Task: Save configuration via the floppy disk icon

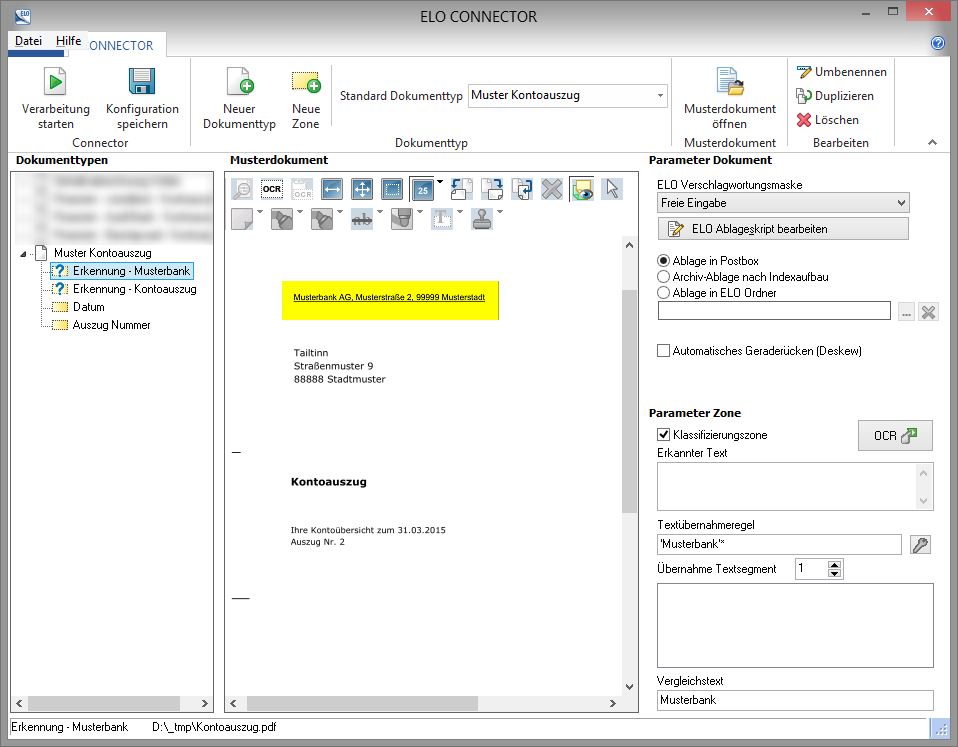Action: point(142,82)
